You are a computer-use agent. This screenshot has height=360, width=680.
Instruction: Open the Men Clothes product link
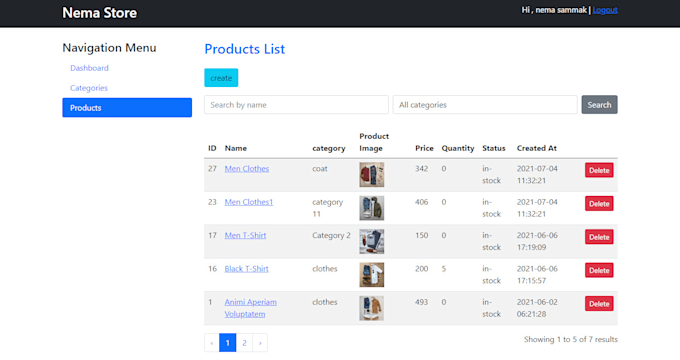(x=247, y=169)
